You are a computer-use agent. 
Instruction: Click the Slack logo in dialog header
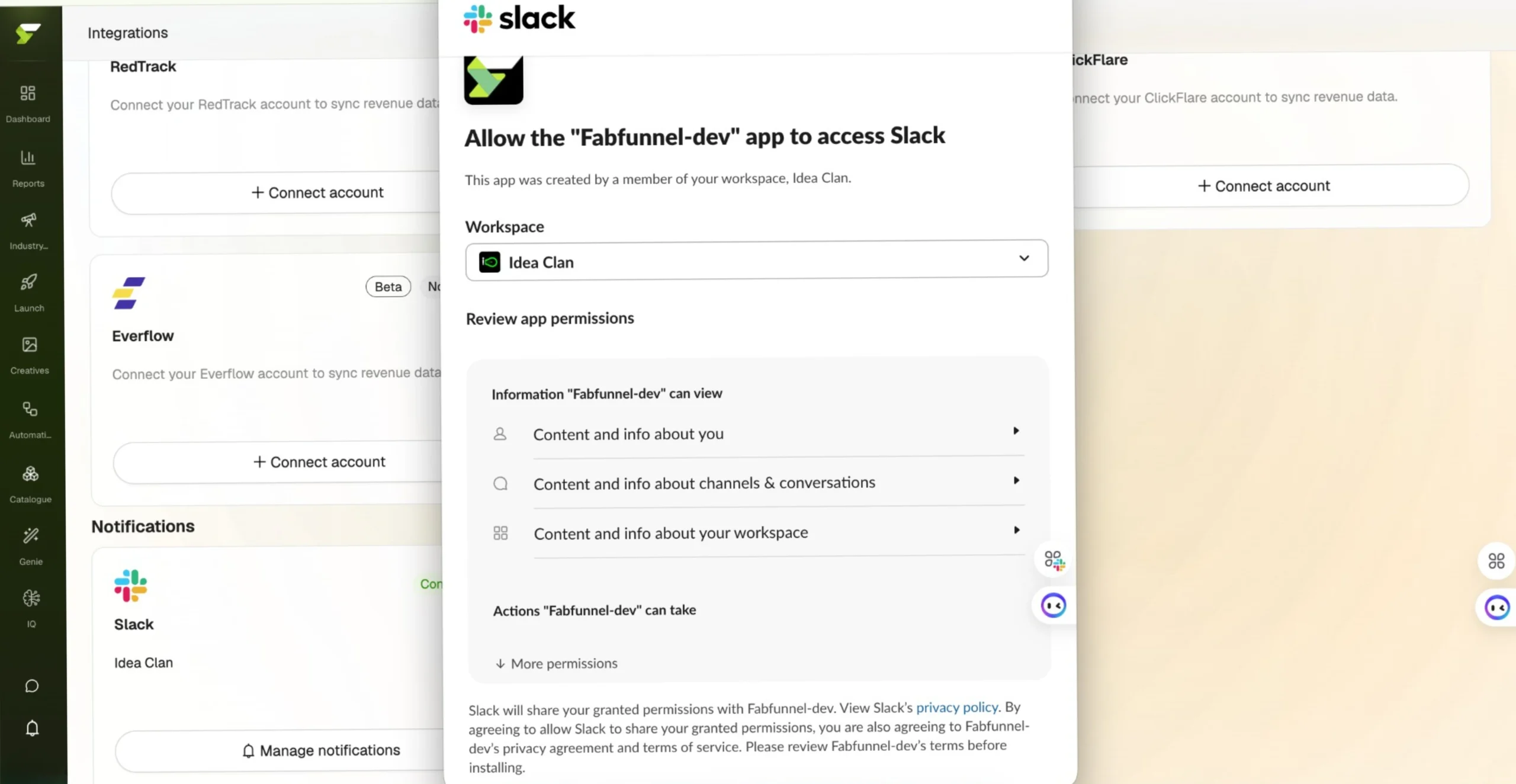pos(519,18)
